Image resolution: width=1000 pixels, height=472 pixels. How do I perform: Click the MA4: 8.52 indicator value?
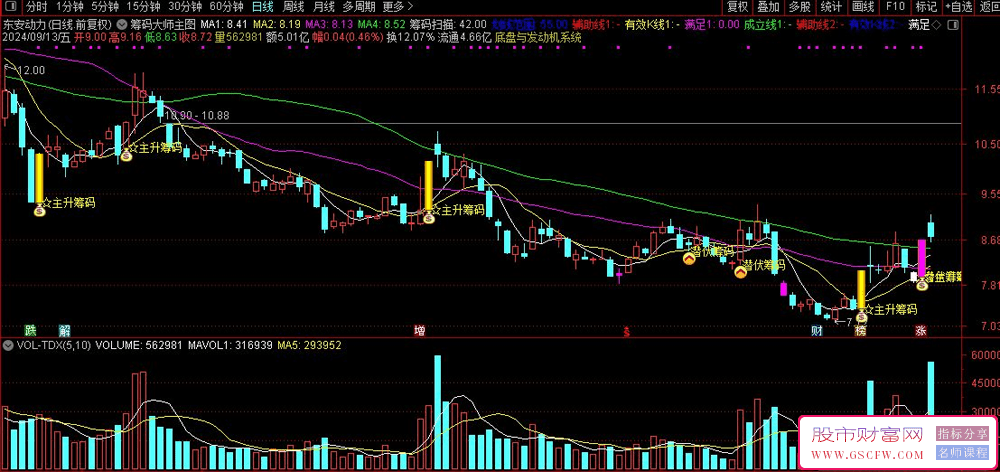(x=380, y=25)
